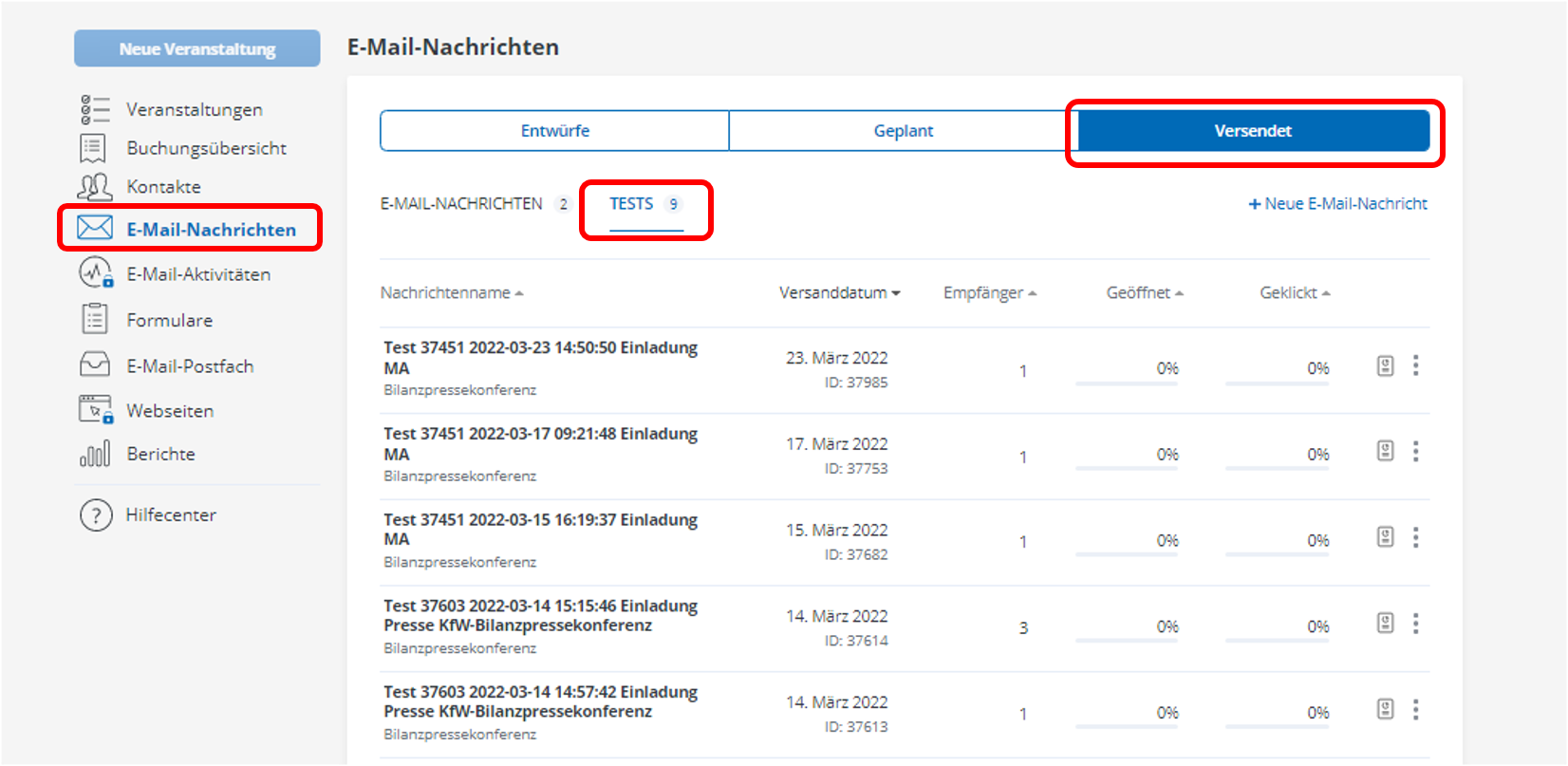Open report icon for message ID 37753
This screenshot has height=766, width=1568.
pos(1386,452)
